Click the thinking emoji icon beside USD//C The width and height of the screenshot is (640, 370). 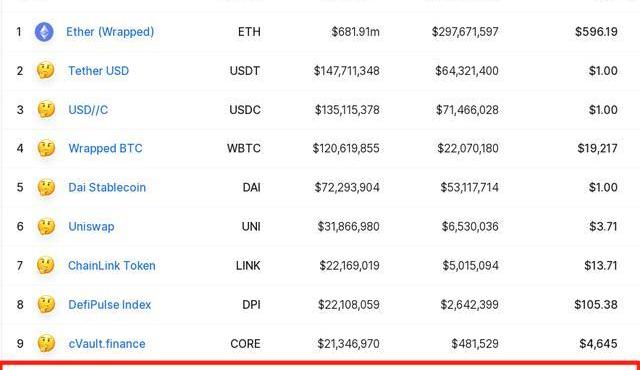pos(46,109)
